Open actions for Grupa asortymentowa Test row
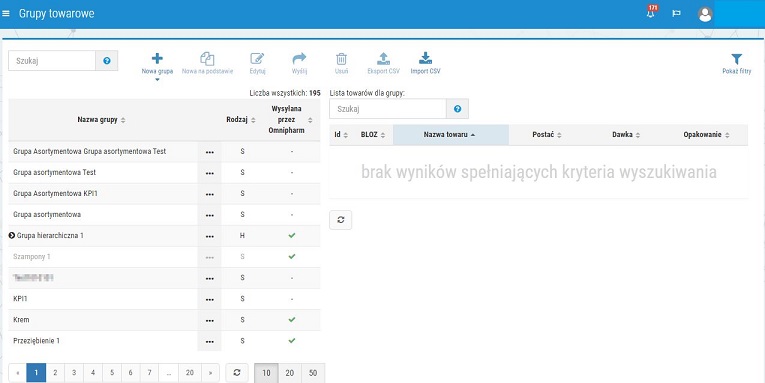This screenshot has height=383, width=765. 210,173
